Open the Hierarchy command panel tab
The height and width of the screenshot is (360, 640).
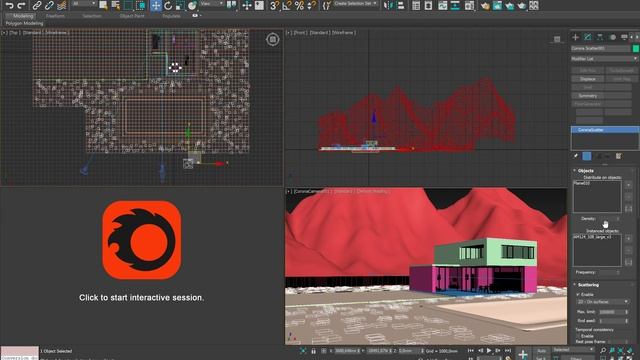tap(600, 37)
